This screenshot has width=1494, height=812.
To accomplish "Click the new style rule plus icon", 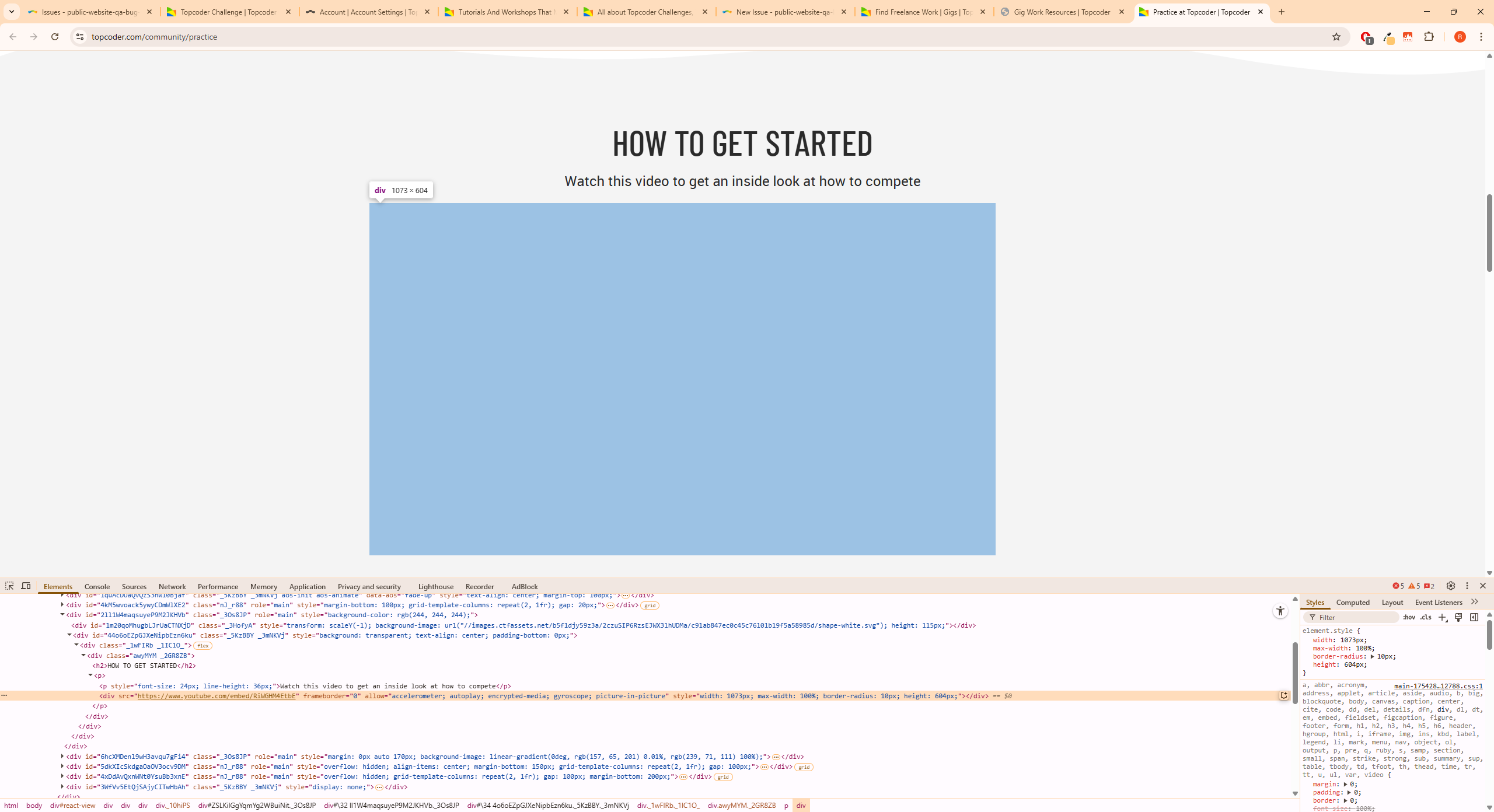I will coord(1442,617).
